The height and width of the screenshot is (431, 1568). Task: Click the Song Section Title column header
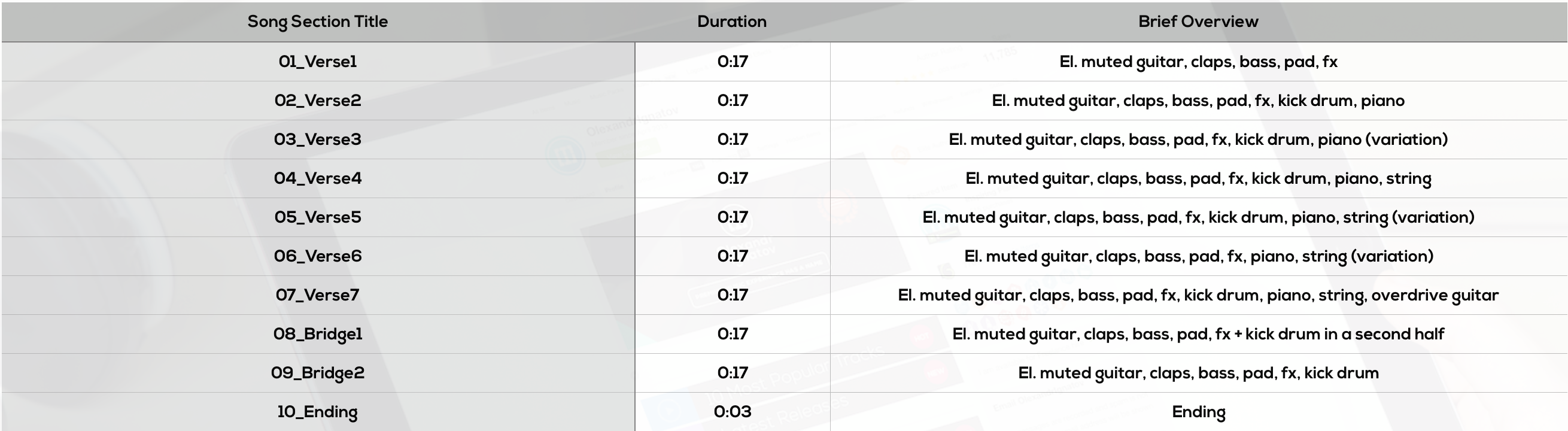pyautogui.click(x=317, y=22)
